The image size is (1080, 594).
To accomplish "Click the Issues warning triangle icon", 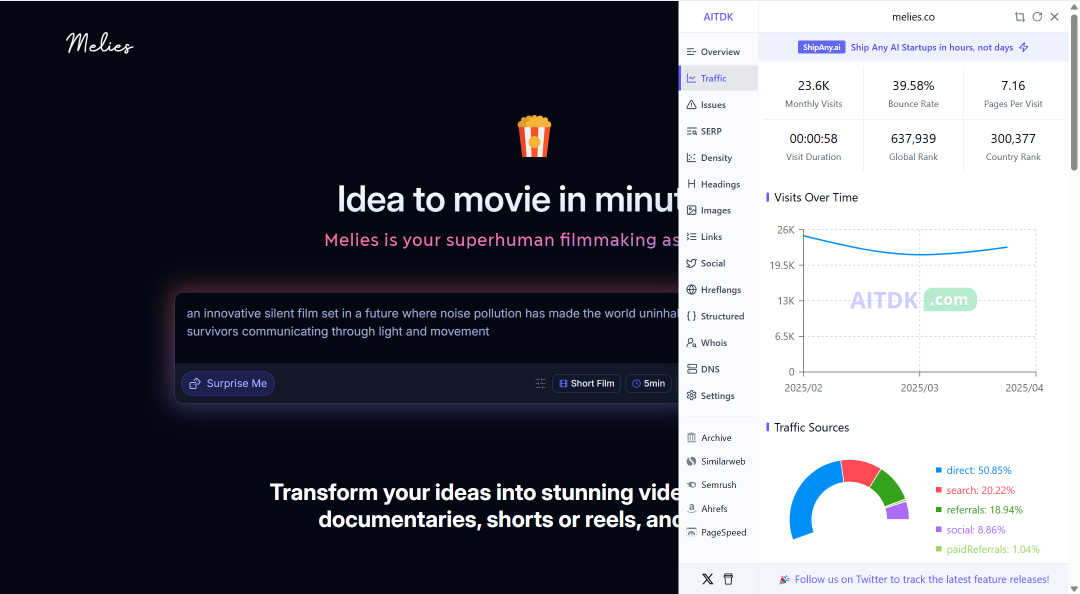I will [x=692, y=105].
